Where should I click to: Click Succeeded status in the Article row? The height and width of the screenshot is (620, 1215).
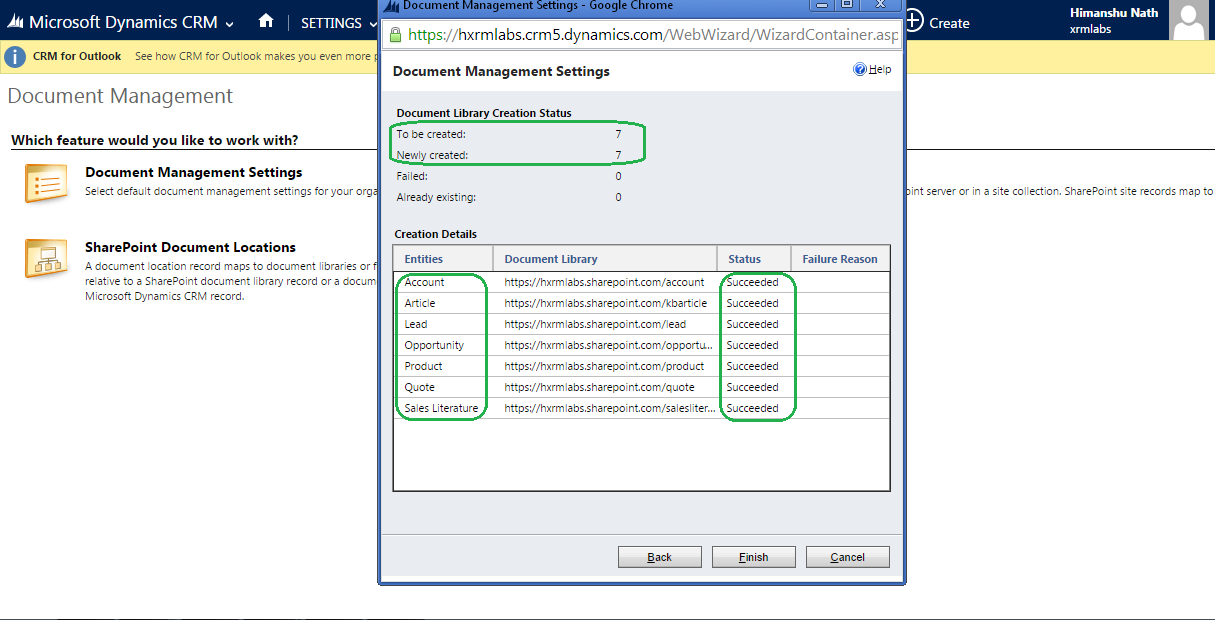click(x=752, y=303)
